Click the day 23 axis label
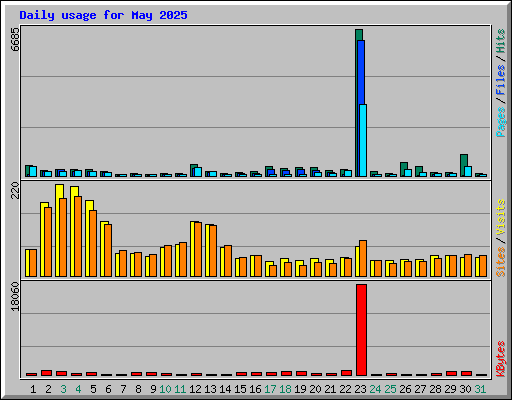This screenshot has height=400, width=512. click(360, 389)
